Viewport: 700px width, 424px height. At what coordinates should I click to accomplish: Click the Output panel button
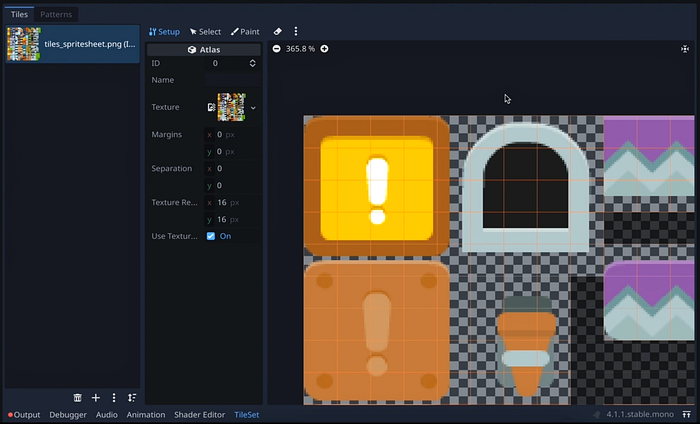tap(24, 414)
